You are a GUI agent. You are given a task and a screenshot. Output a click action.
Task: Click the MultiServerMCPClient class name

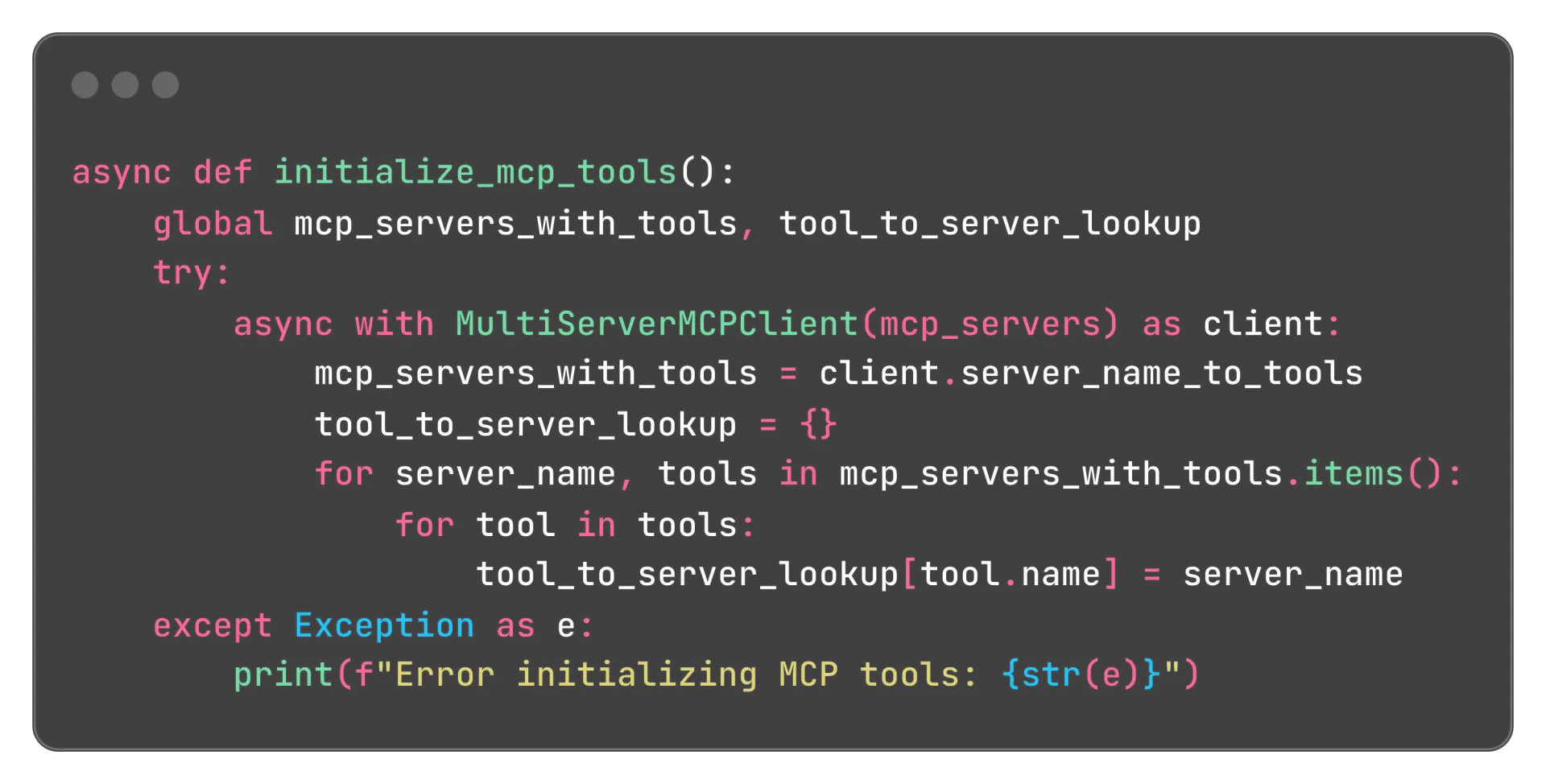tap(657, 324)
